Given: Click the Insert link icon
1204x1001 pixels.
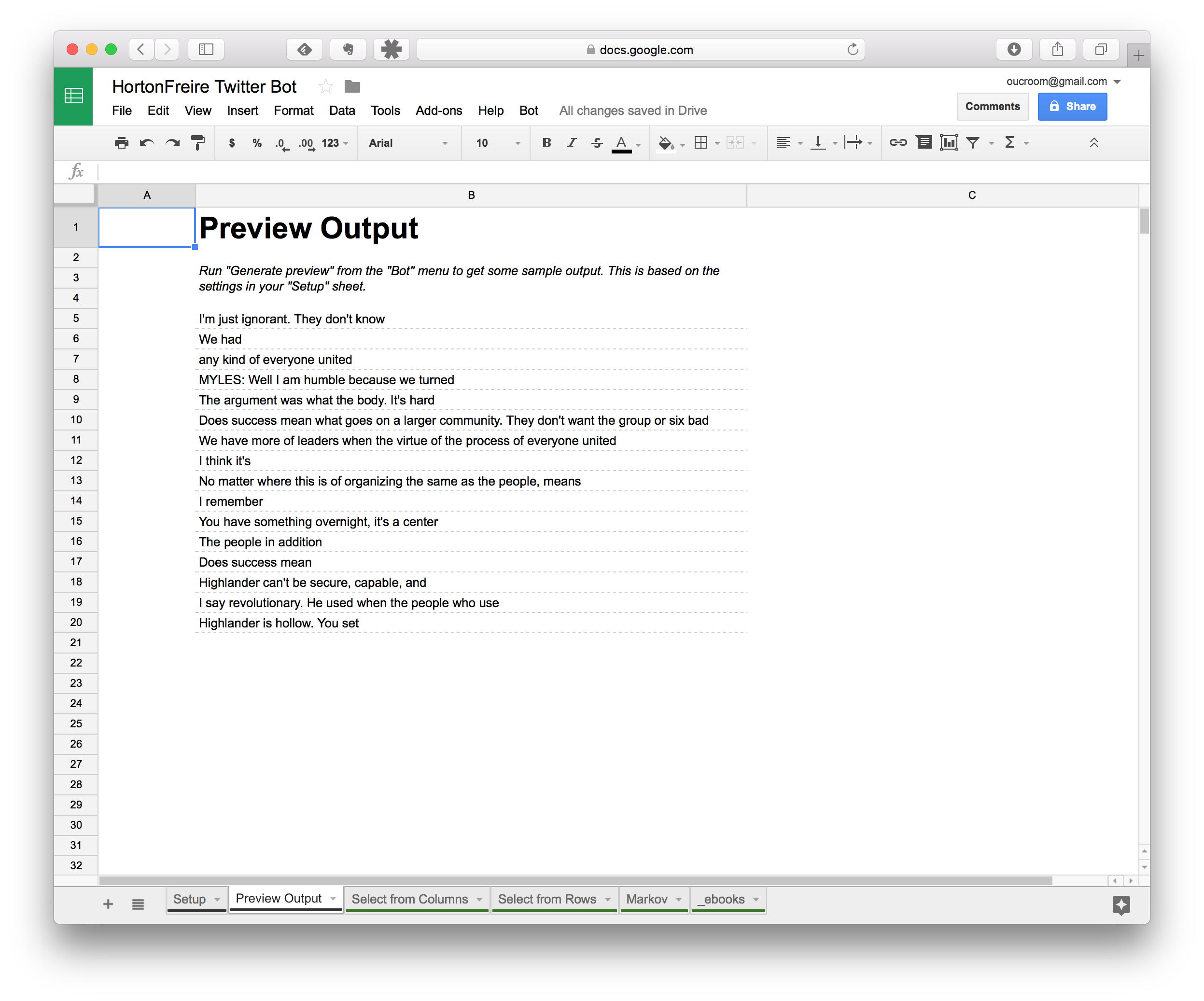Looking at the screenshot, I should [898, 143].
